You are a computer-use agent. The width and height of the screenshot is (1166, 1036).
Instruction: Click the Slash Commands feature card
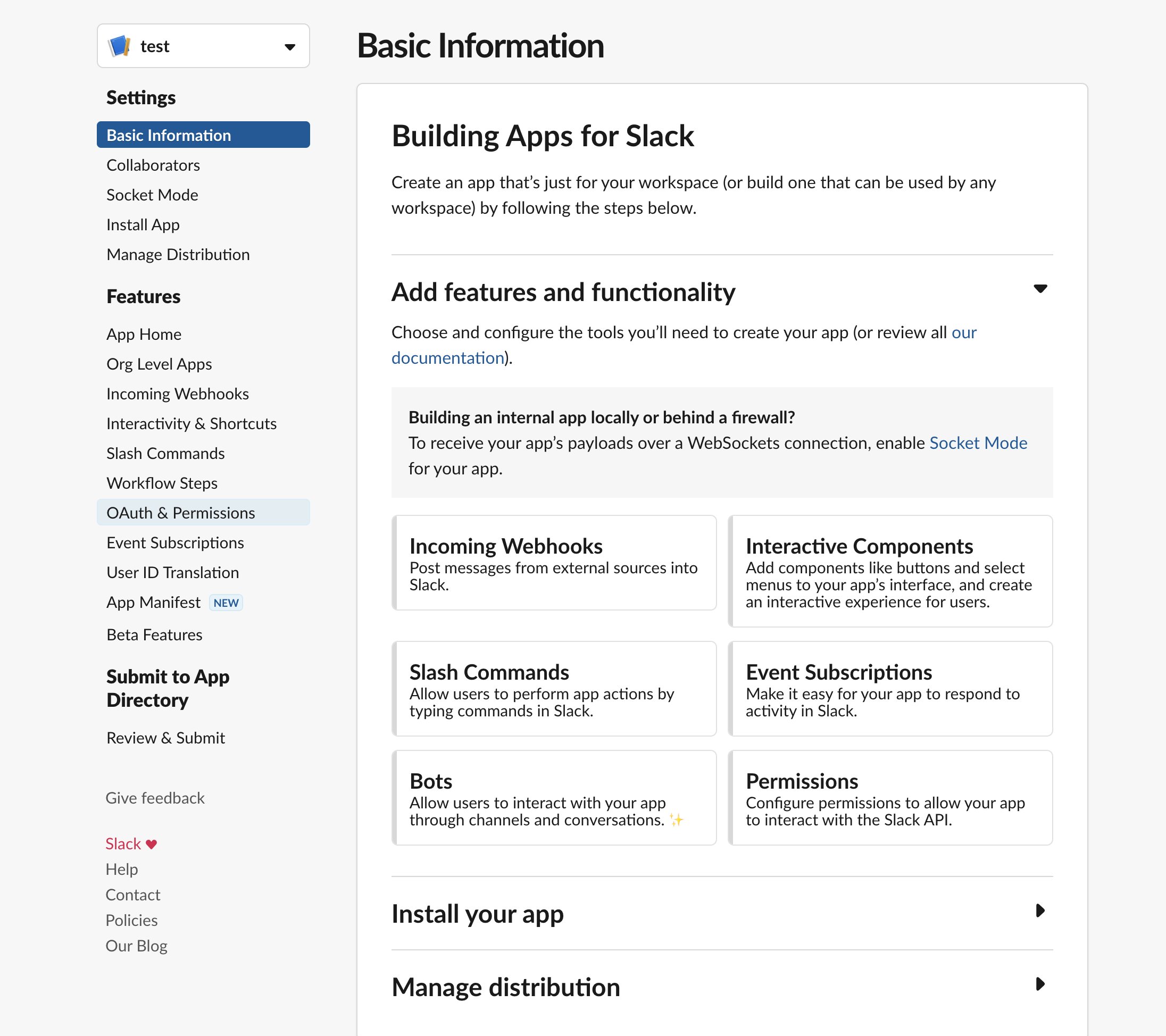pyautogui.click(x=553, y=689)
